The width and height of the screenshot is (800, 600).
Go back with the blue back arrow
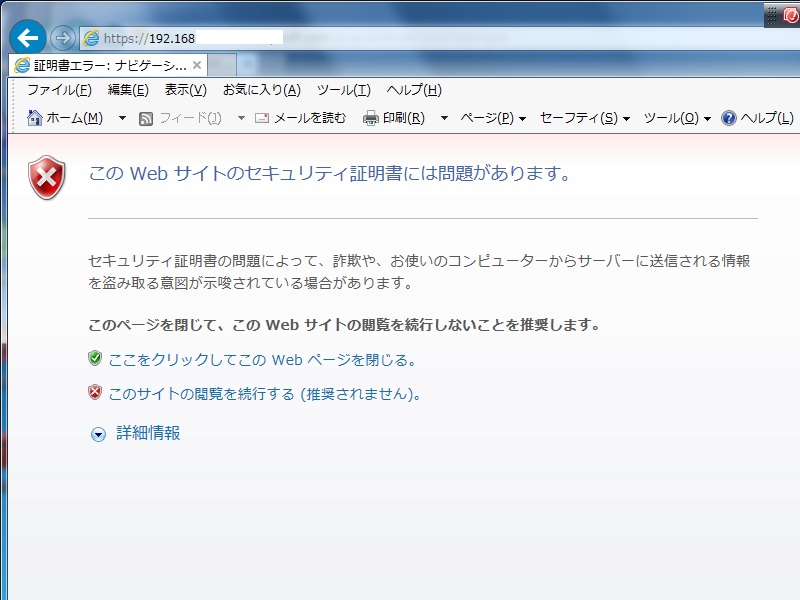tap(28, 37)
